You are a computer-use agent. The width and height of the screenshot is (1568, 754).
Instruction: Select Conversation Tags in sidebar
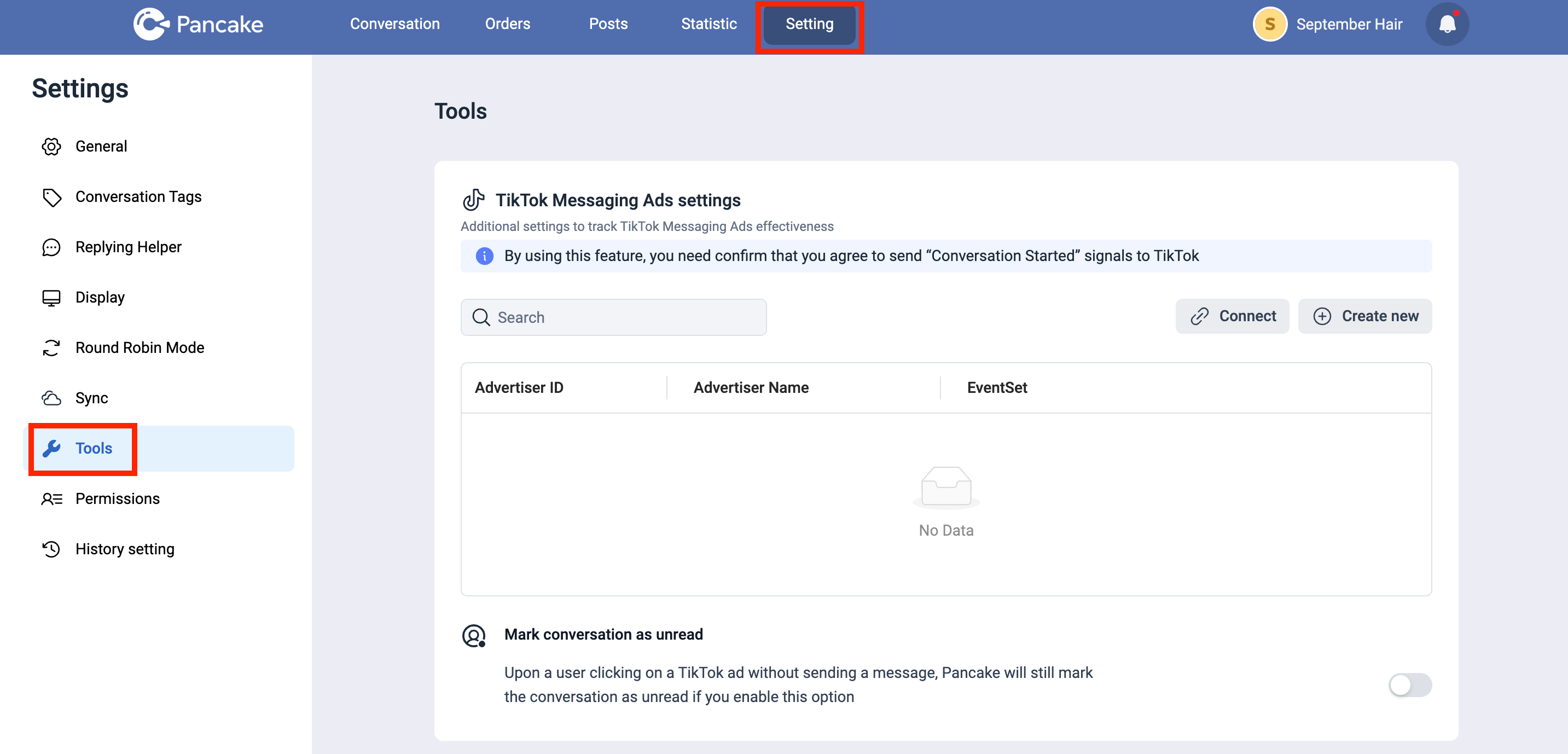[x=158, y=197]
